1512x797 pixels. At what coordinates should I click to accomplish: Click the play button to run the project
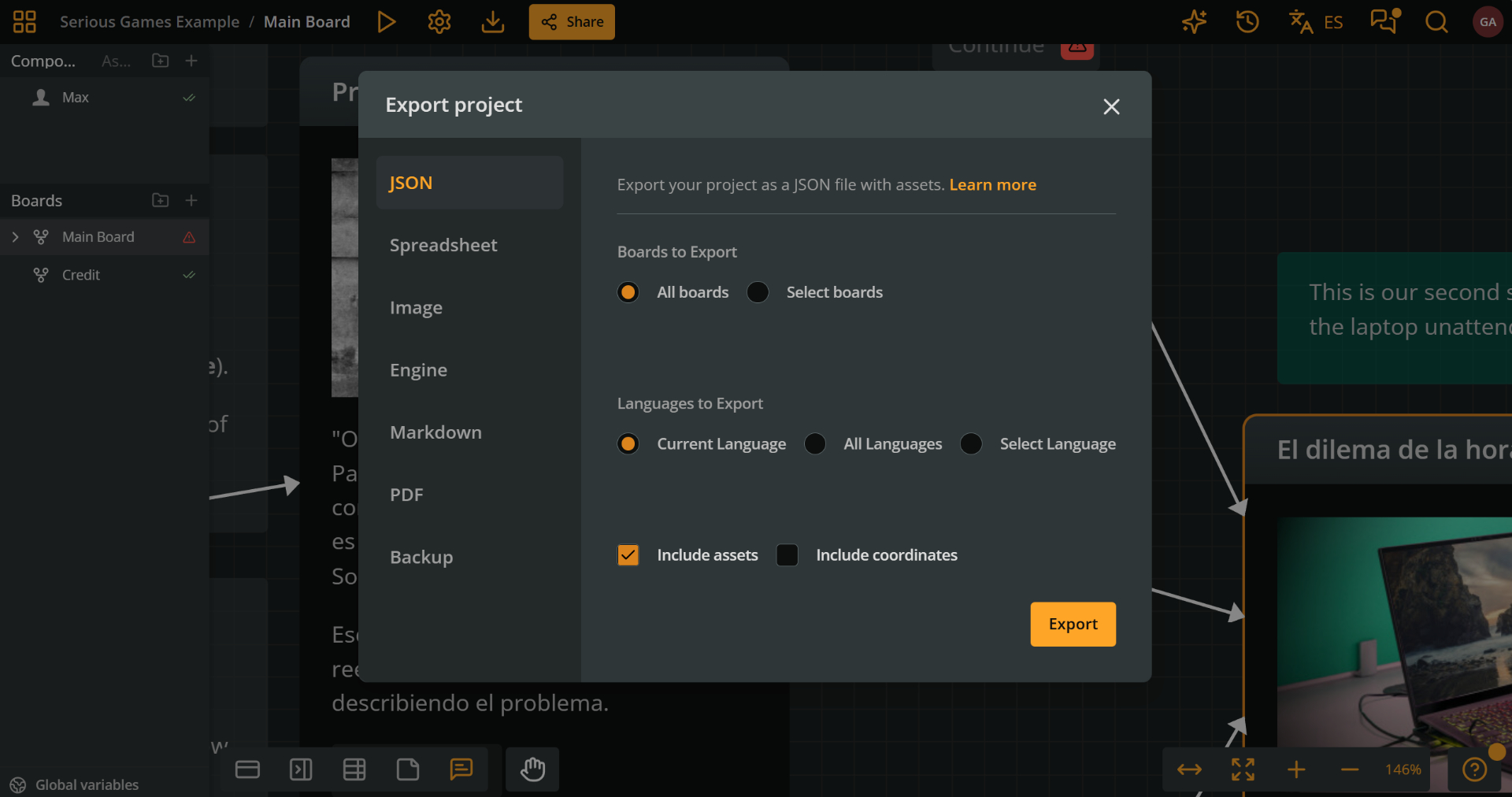(x=387, y=21)
